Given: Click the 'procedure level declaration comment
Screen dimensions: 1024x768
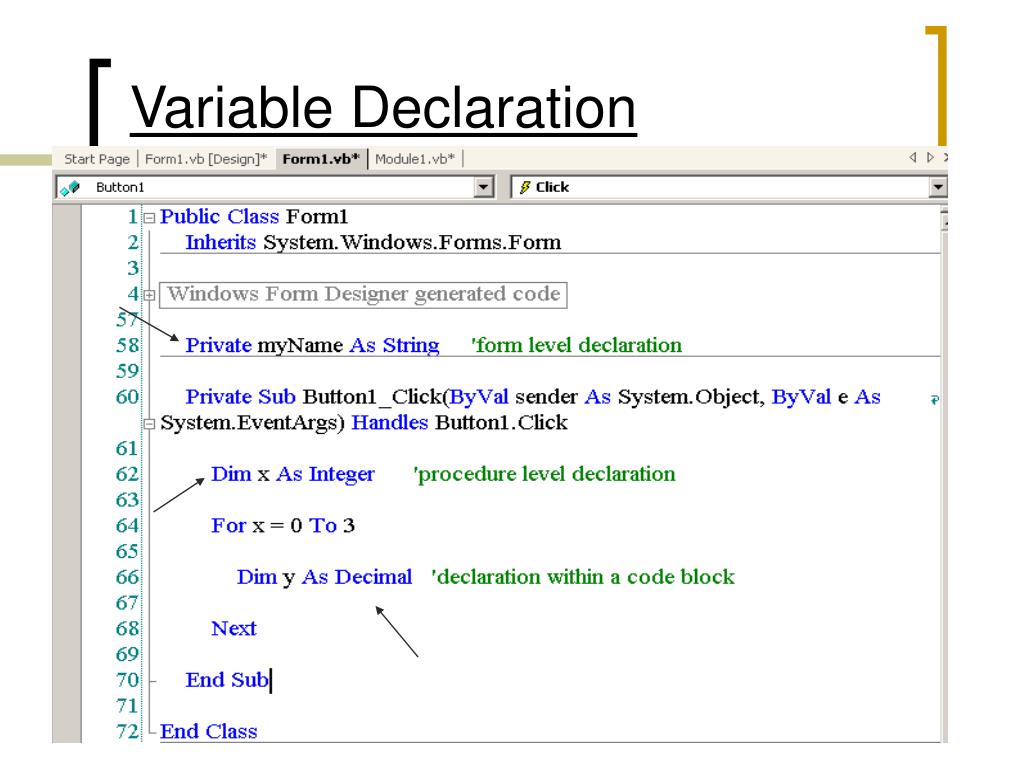Looking at the screenshot, I should coord(544,473).
